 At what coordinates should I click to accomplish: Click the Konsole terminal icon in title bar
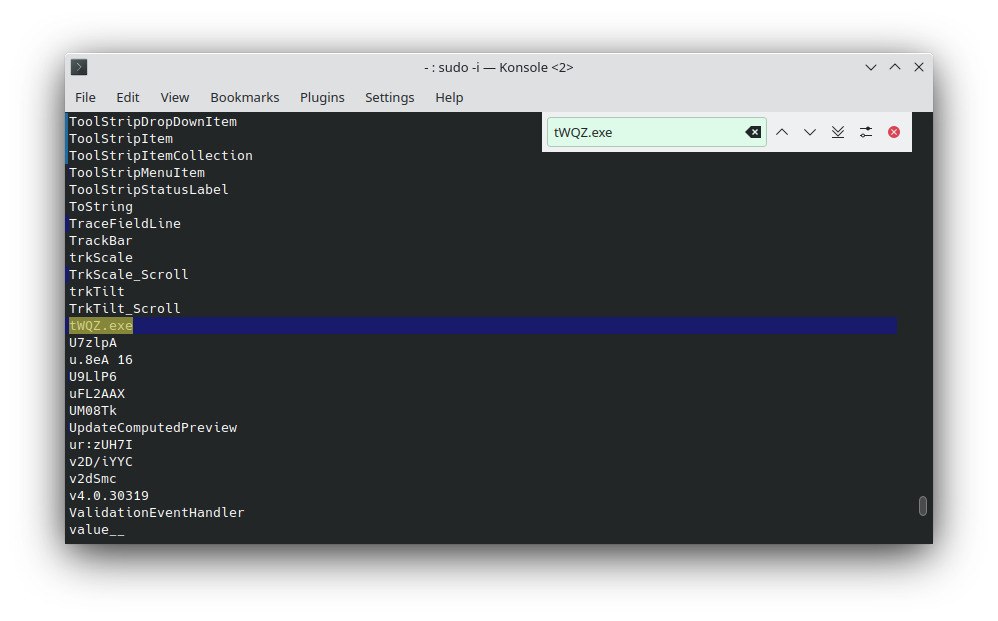coord(79,67)
